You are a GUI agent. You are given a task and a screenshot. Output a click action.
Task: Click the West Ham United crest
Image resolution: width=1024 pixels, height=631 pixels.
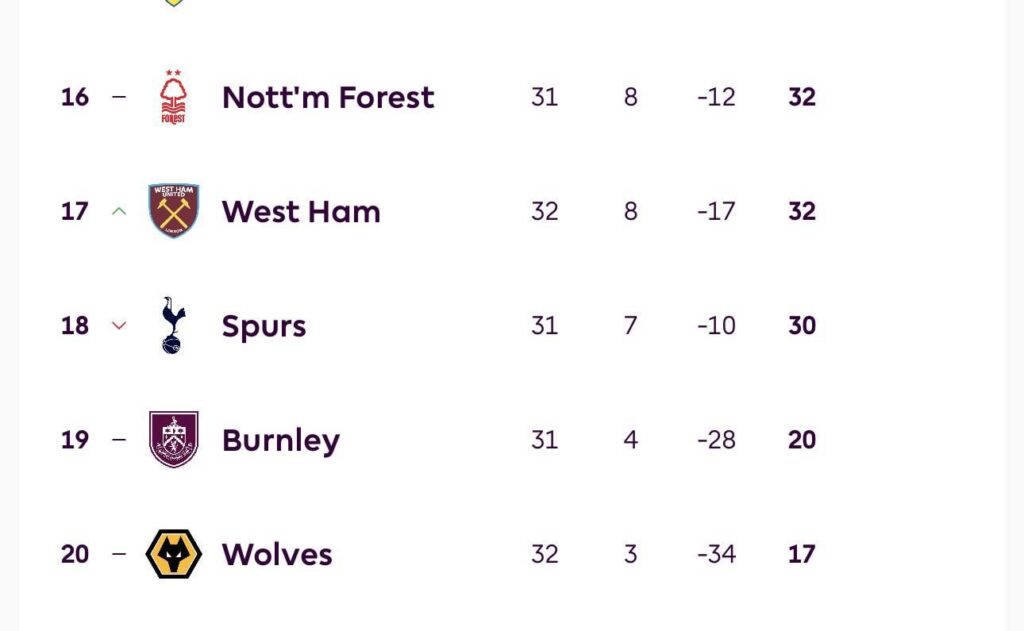coord(172,211)
